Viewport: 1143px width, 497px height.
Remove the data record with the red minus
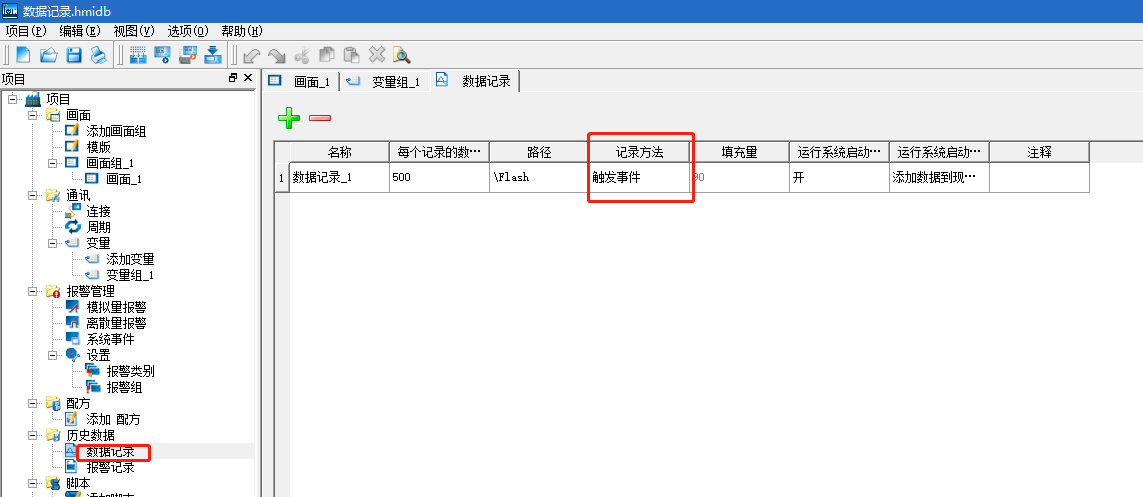tap(320, 117)
